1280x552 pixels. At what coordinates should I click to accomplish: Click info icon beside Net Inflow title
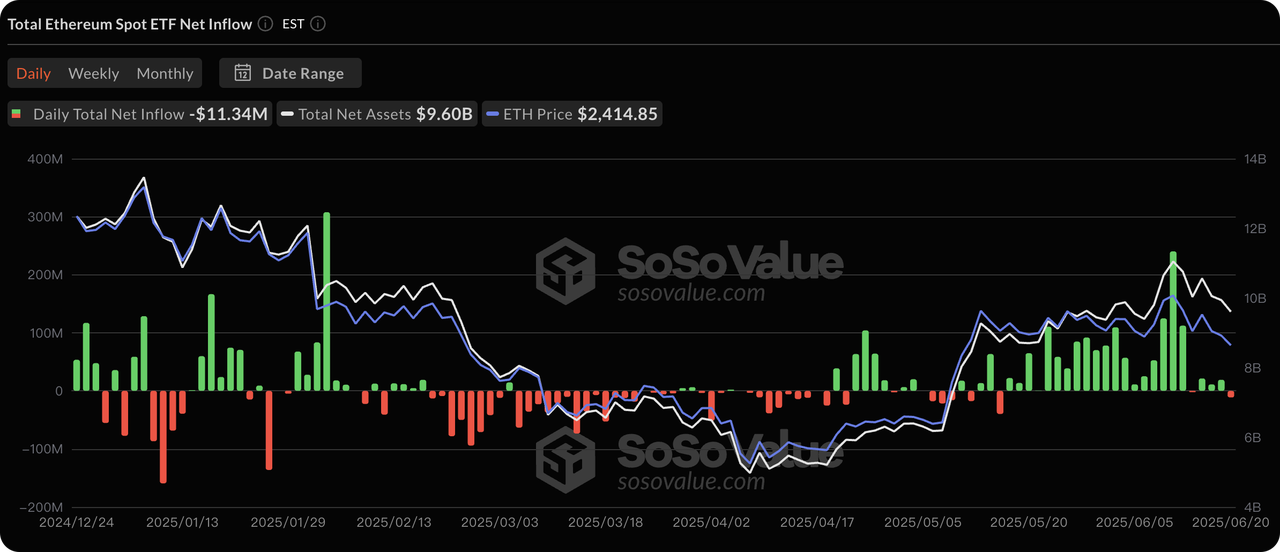tap(265, 24)
